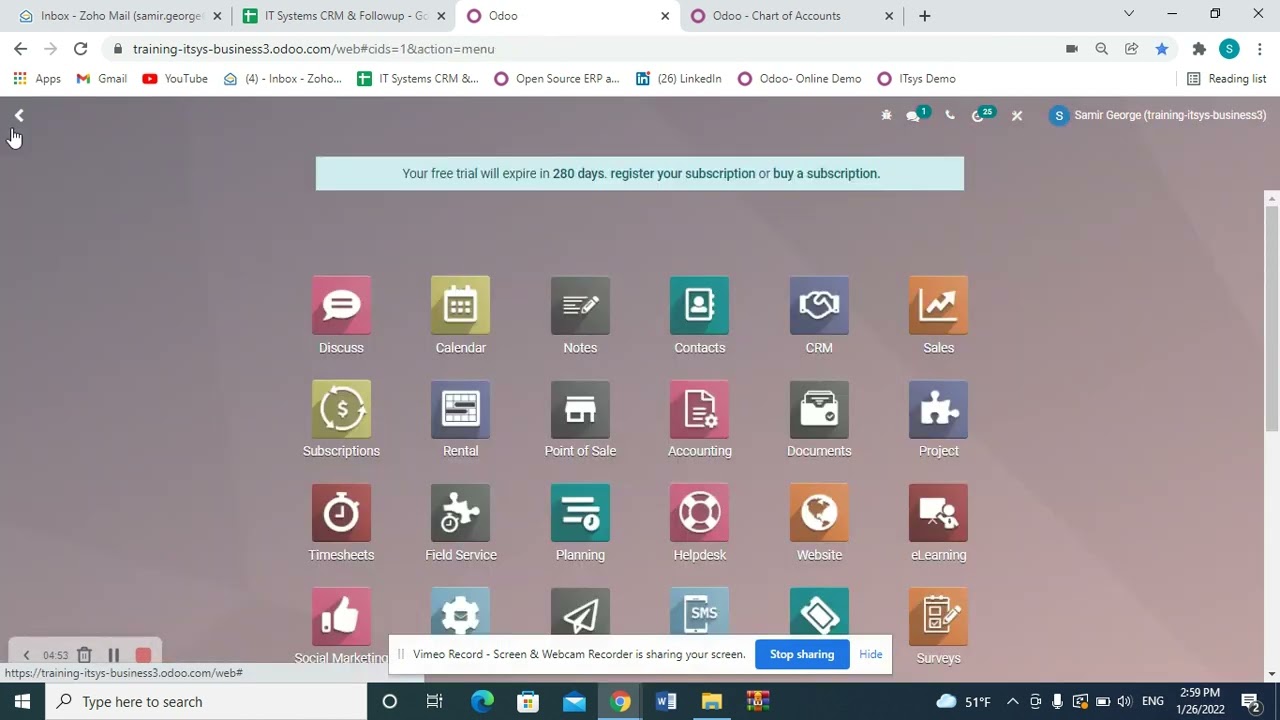1280x720 pixels.
Task: Open Microsoft Edge from taskbar
Action: (482, 702)
